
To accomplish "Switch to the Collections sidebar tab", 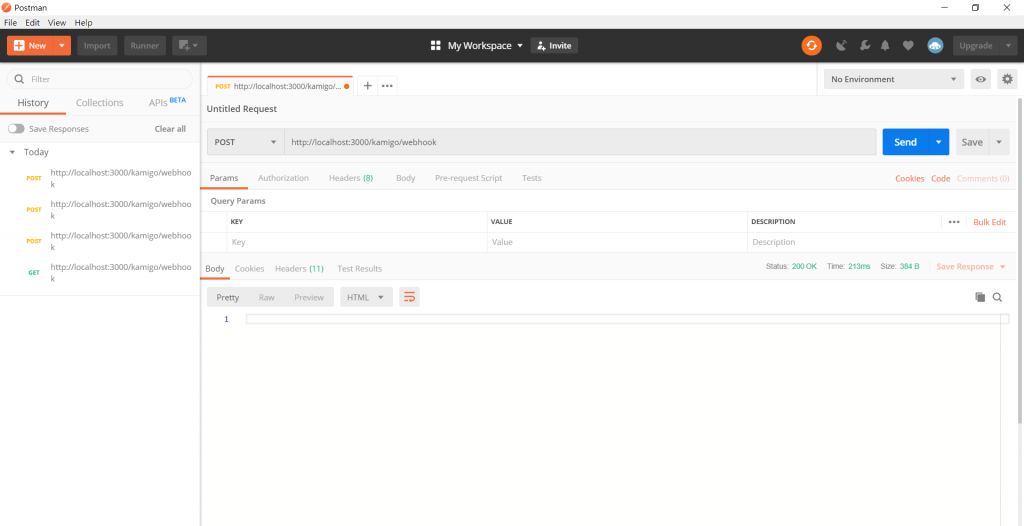I will tap(99, 103).
